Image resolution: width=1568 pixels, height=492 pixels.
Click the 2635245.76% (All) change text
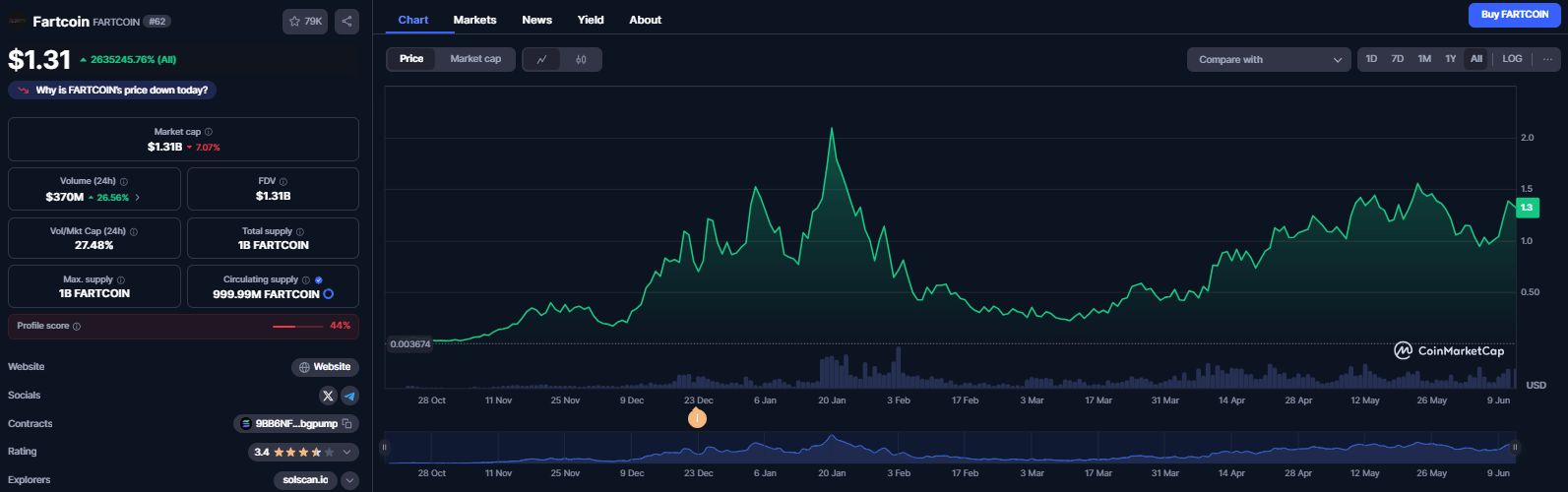pos(128,60)
